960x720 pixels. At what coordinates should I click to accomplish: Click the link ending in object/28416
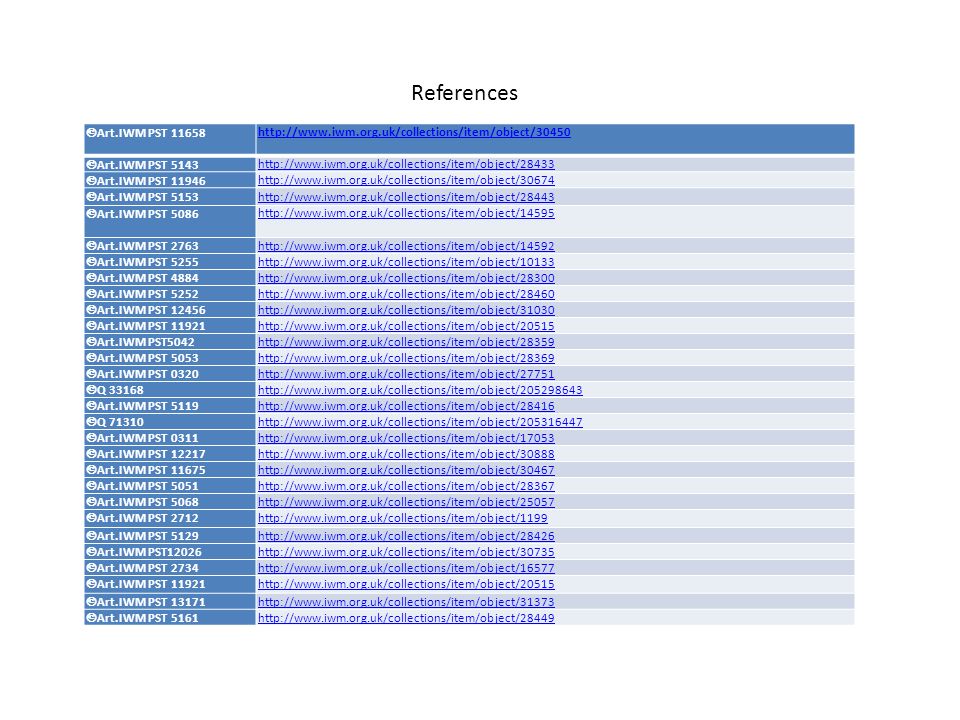click(x=406, y=406)
